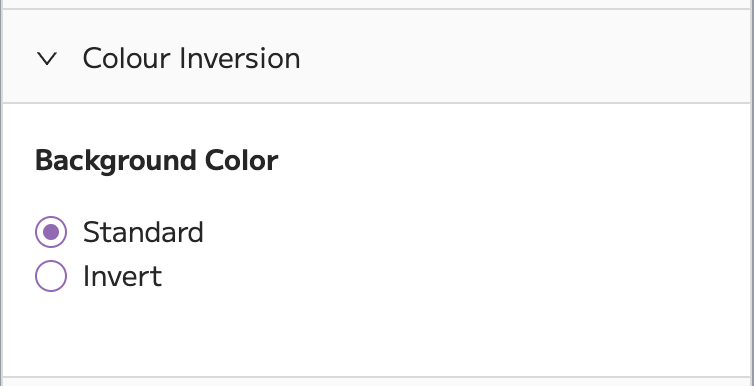The height and width of the screenshot is (386, 754).
Task: Click the white area below the Invert option
Action: 377,334
